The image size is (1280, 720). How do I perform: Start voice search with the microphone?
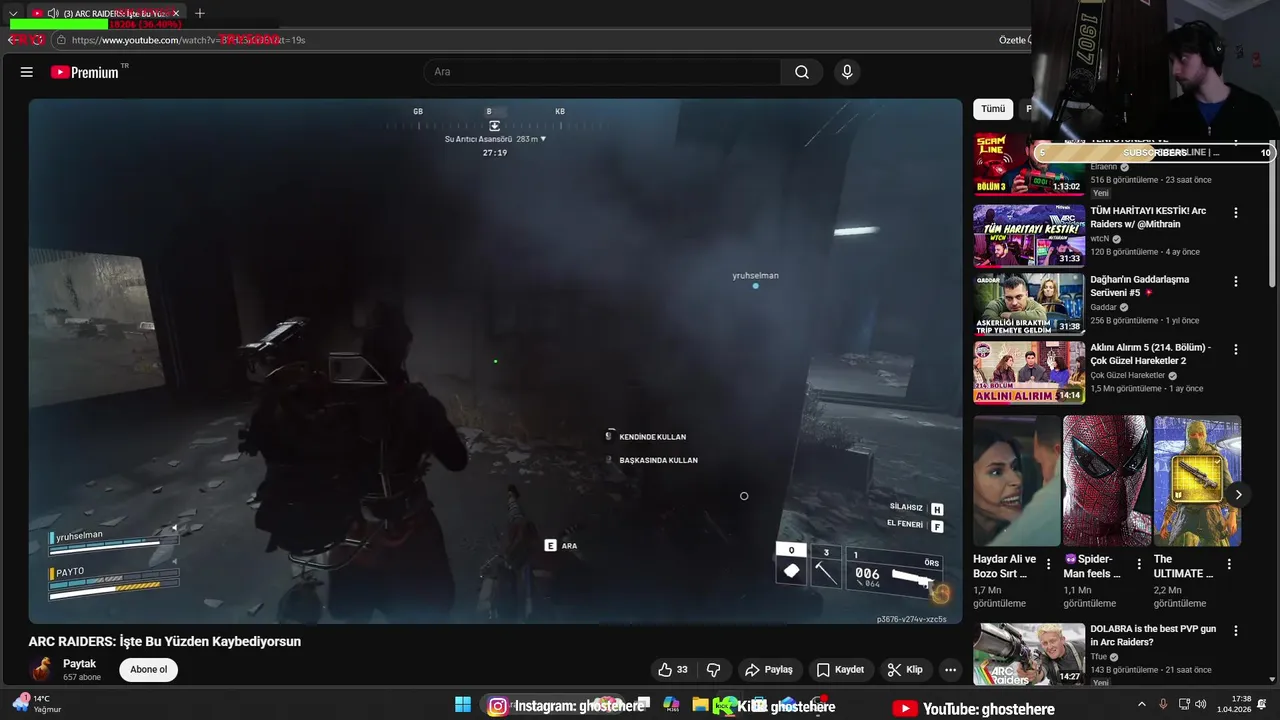click(x=847, y=72)
